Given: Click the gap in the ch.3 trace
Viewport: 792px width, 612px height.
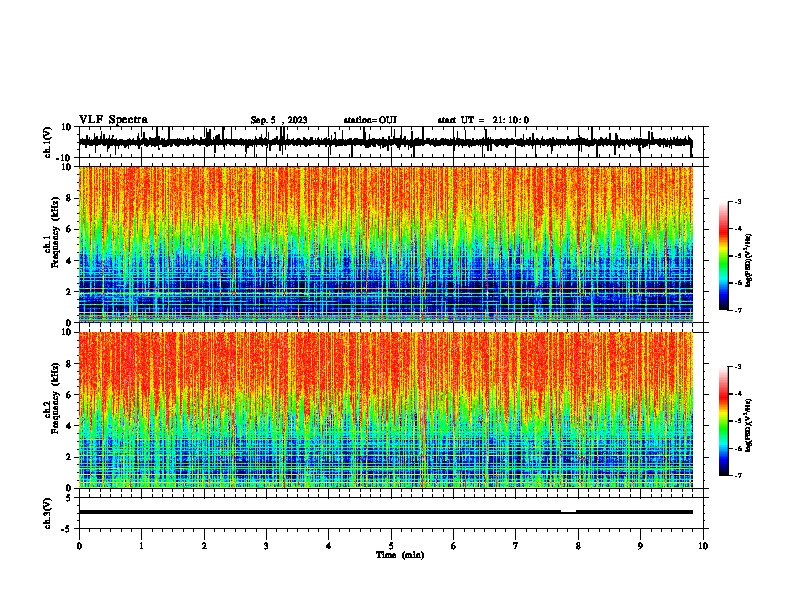Looking at the screenshot, I should (x=568, y=512).
